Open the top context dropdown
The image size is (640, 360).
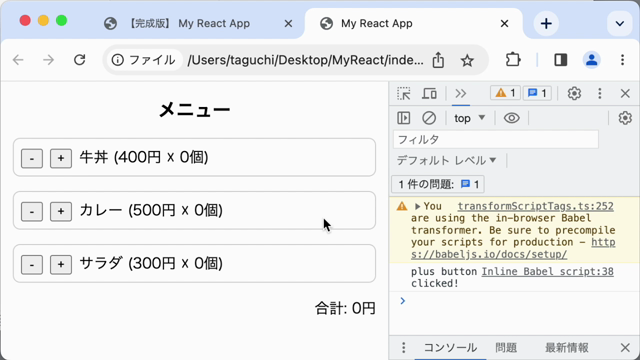click(469, 118)
